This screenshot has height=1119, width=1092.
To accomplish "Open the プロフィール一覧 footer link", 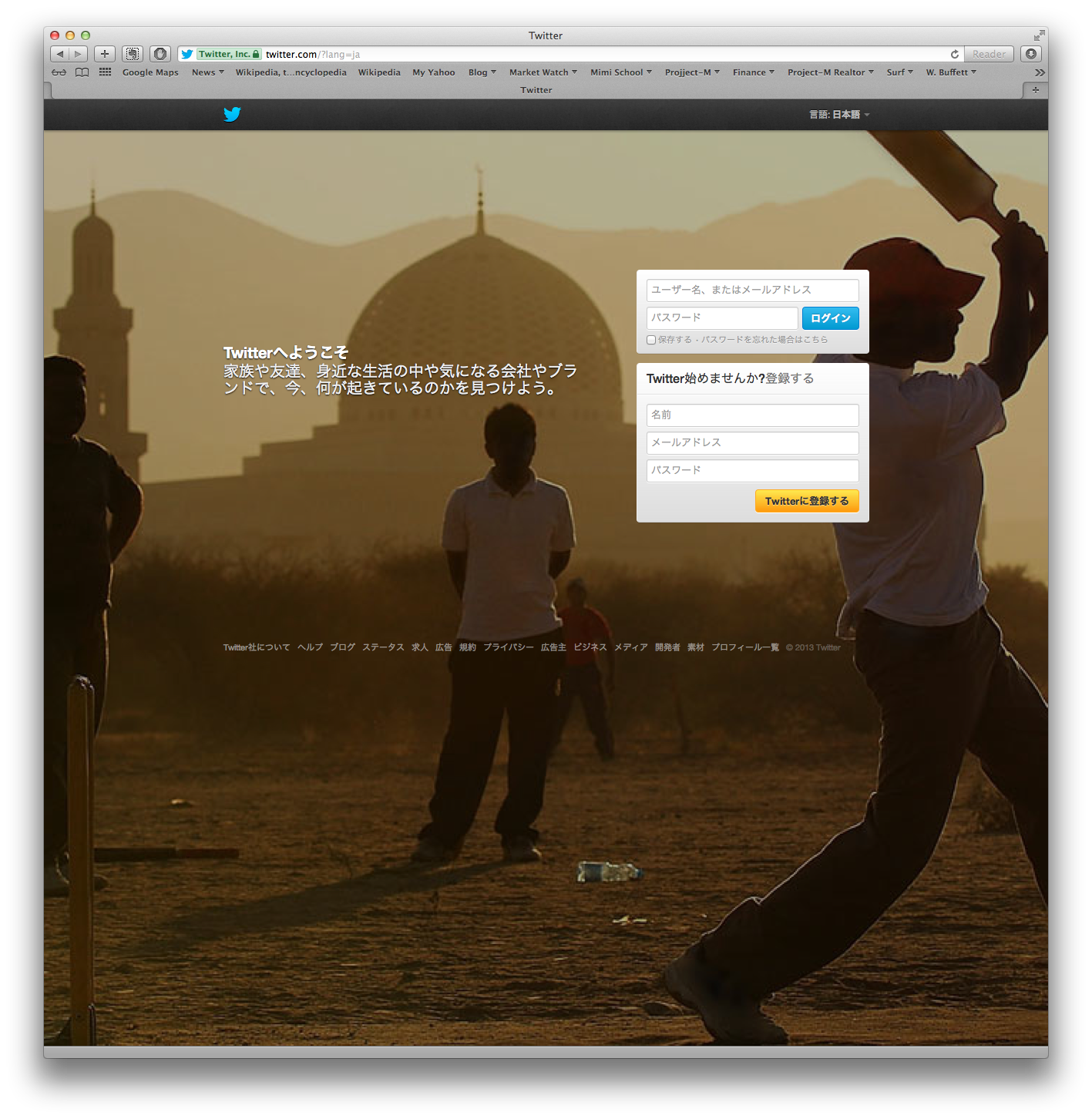I will click(745, 647).
